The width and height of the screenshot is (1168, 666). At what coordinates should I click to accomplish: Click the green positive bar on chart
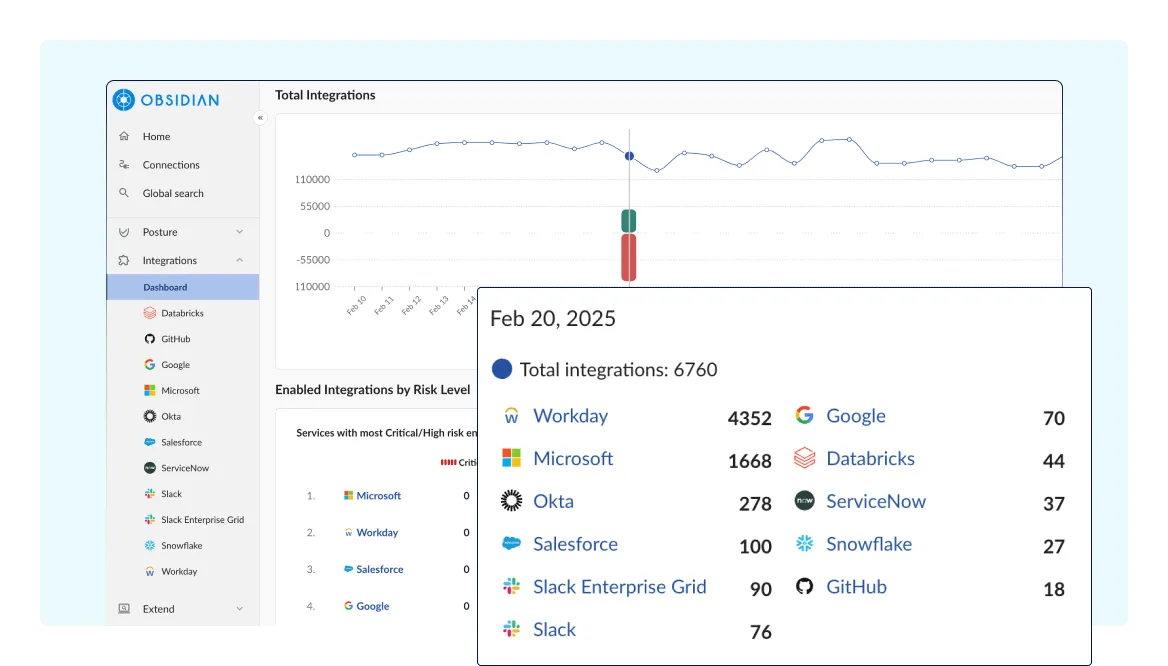click(x=629, y=221)
